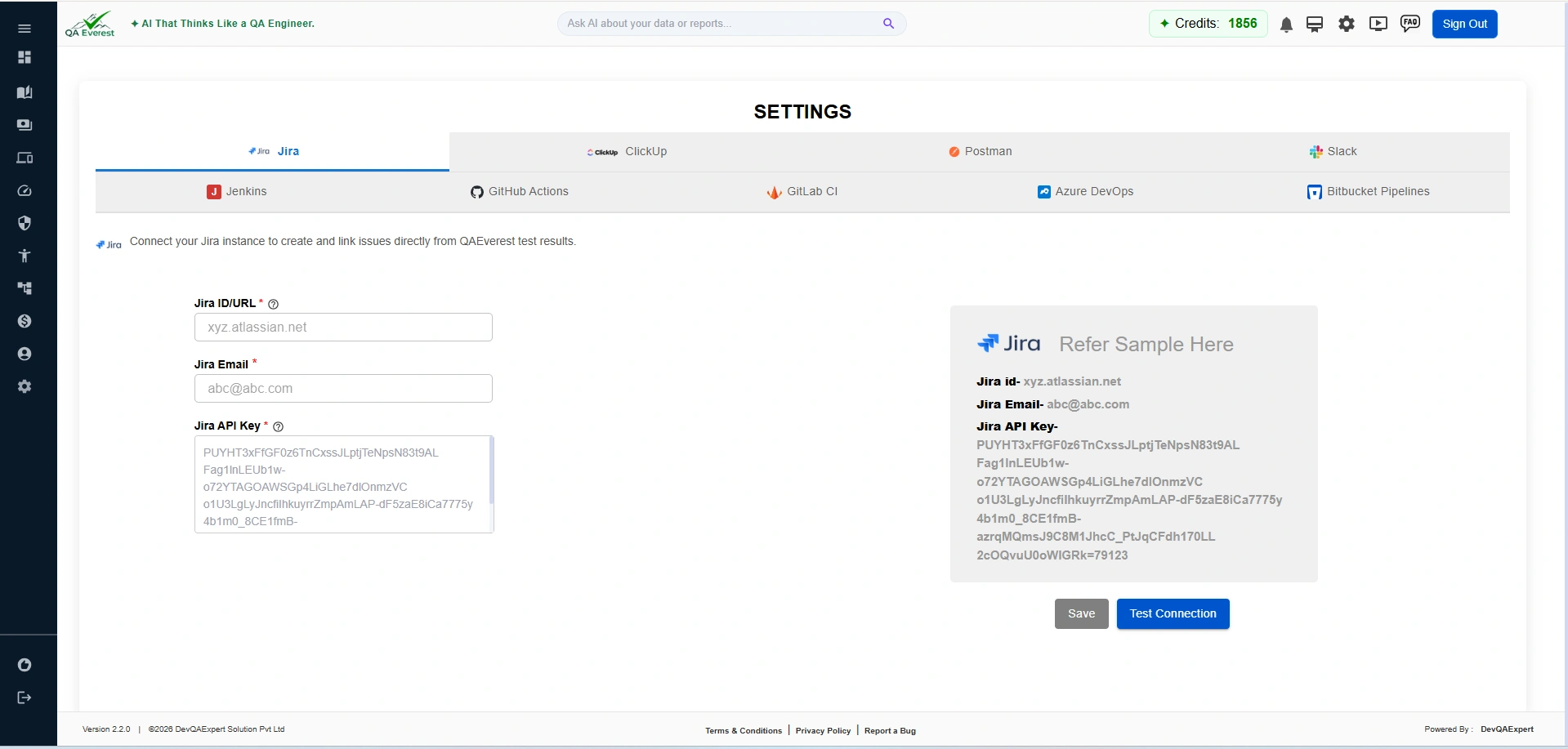Open the DevQAExpert link in the footer
This screenshot has height=749, width=1568.
[1507, 729]
